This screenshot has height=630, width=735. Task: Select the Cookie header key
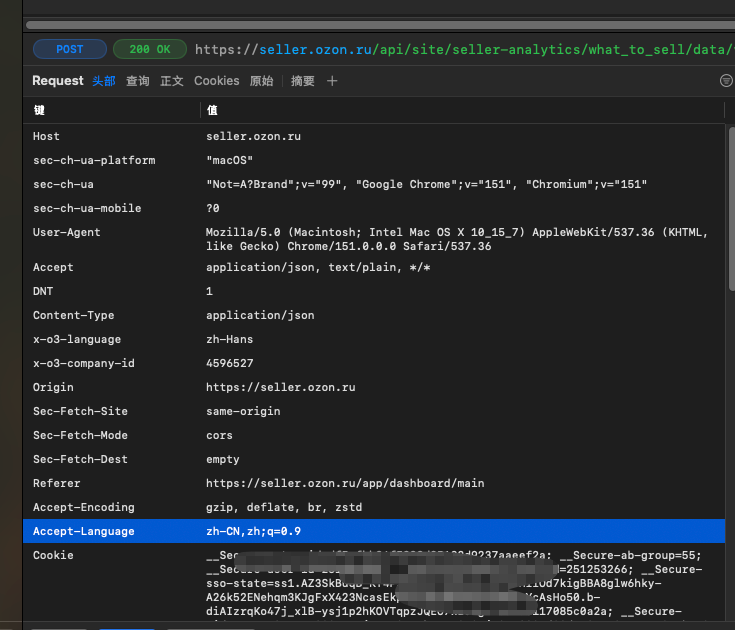[x=53, y=555]
